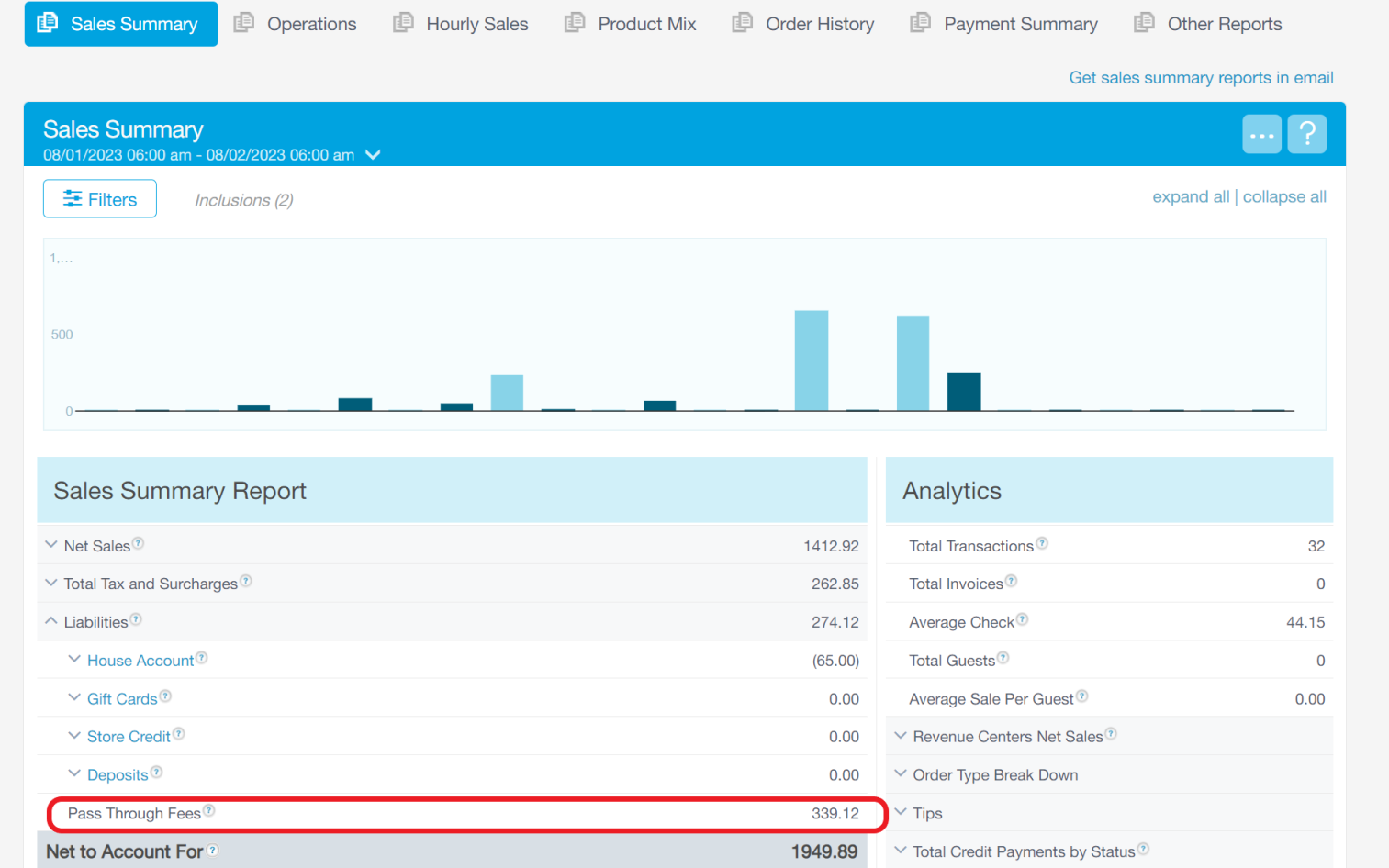Select the Average Check value 44.15
1389x868 pixels.
(x=1305, y=622)
